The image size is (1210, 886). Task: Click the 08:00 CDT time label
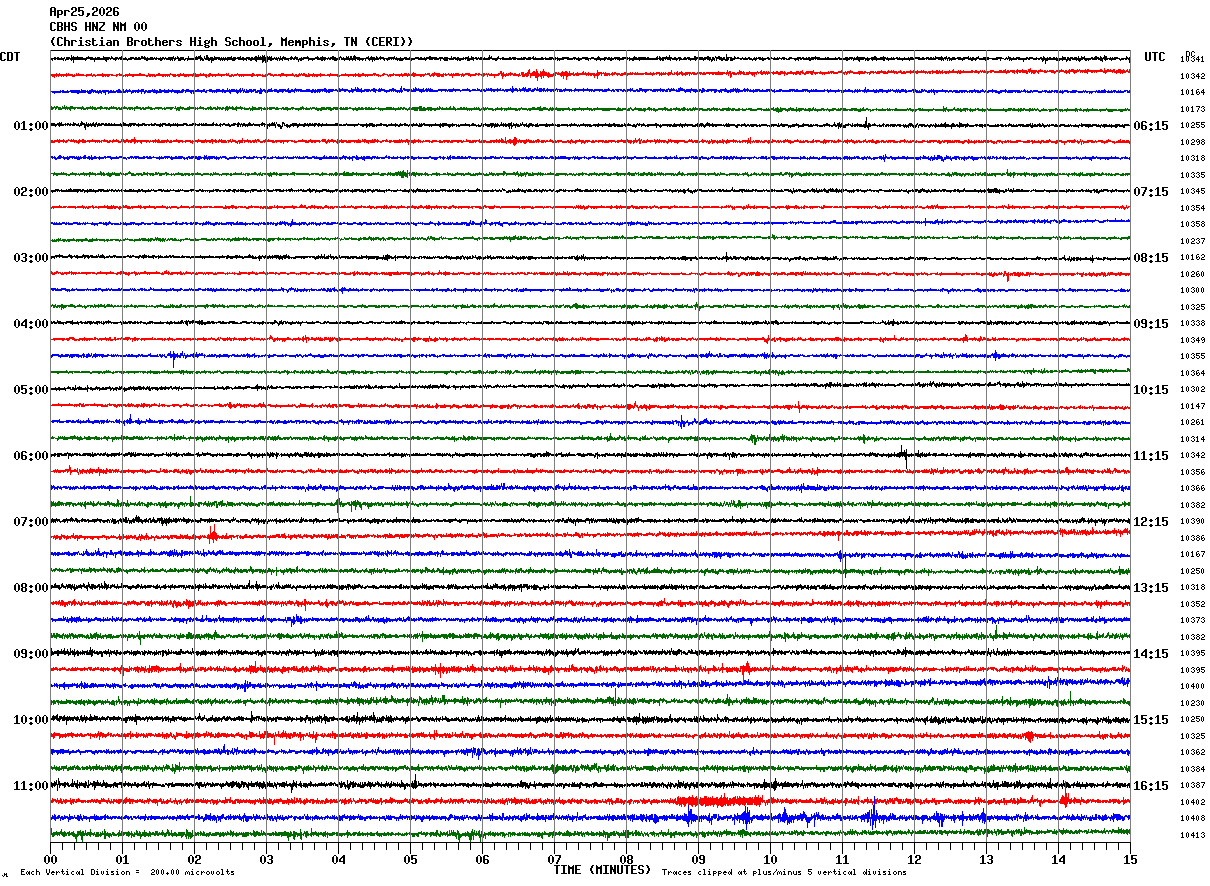click(x=31, y=588)
